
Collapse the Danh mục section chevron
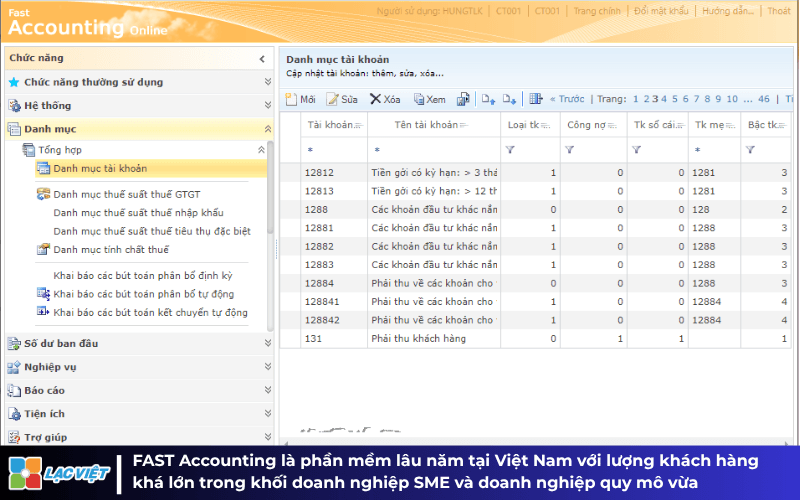coord(267,129)
